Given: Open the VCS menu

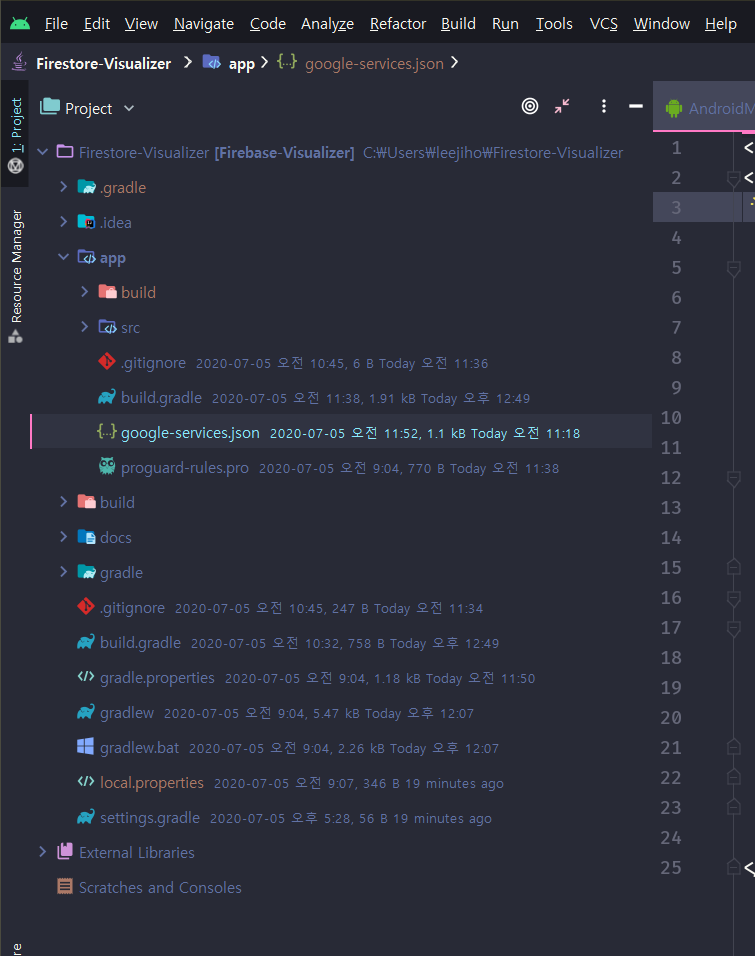Looking at the screenshot, I should point(603,24).
